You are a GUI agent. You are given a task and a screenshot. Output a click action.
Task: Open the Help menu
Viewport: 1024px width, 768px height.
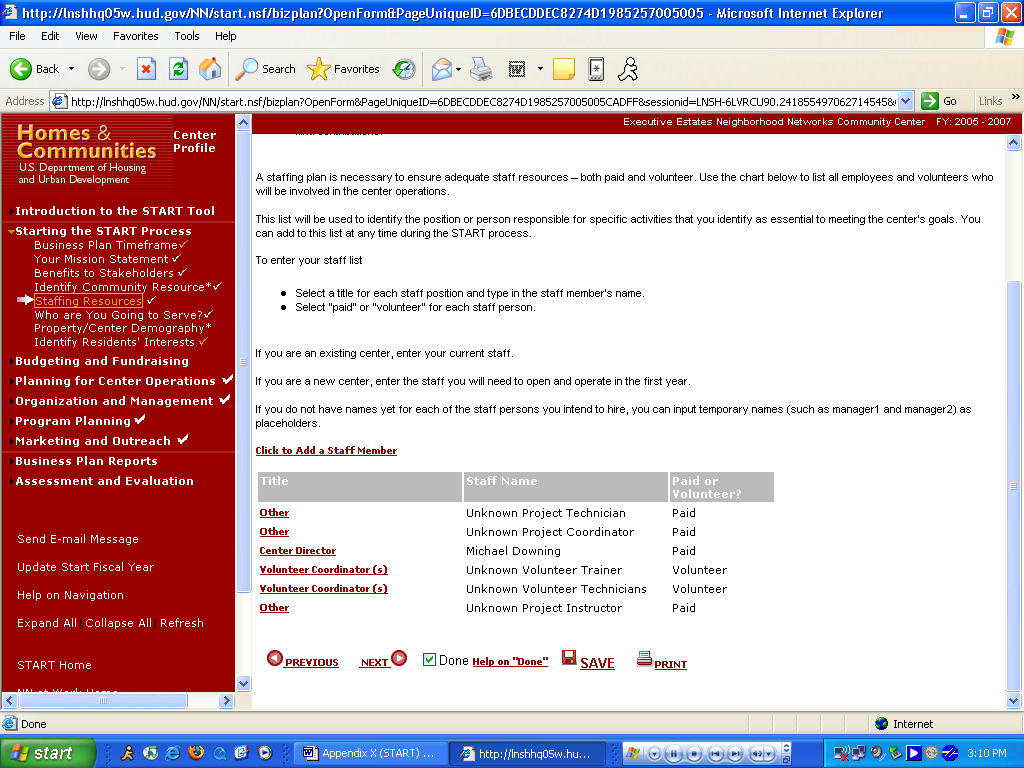coord(225,36)
